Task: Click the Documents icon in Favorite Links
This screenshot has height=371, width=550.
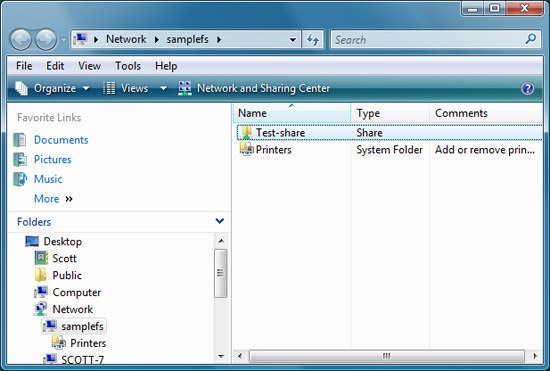Action: [20, 140]
